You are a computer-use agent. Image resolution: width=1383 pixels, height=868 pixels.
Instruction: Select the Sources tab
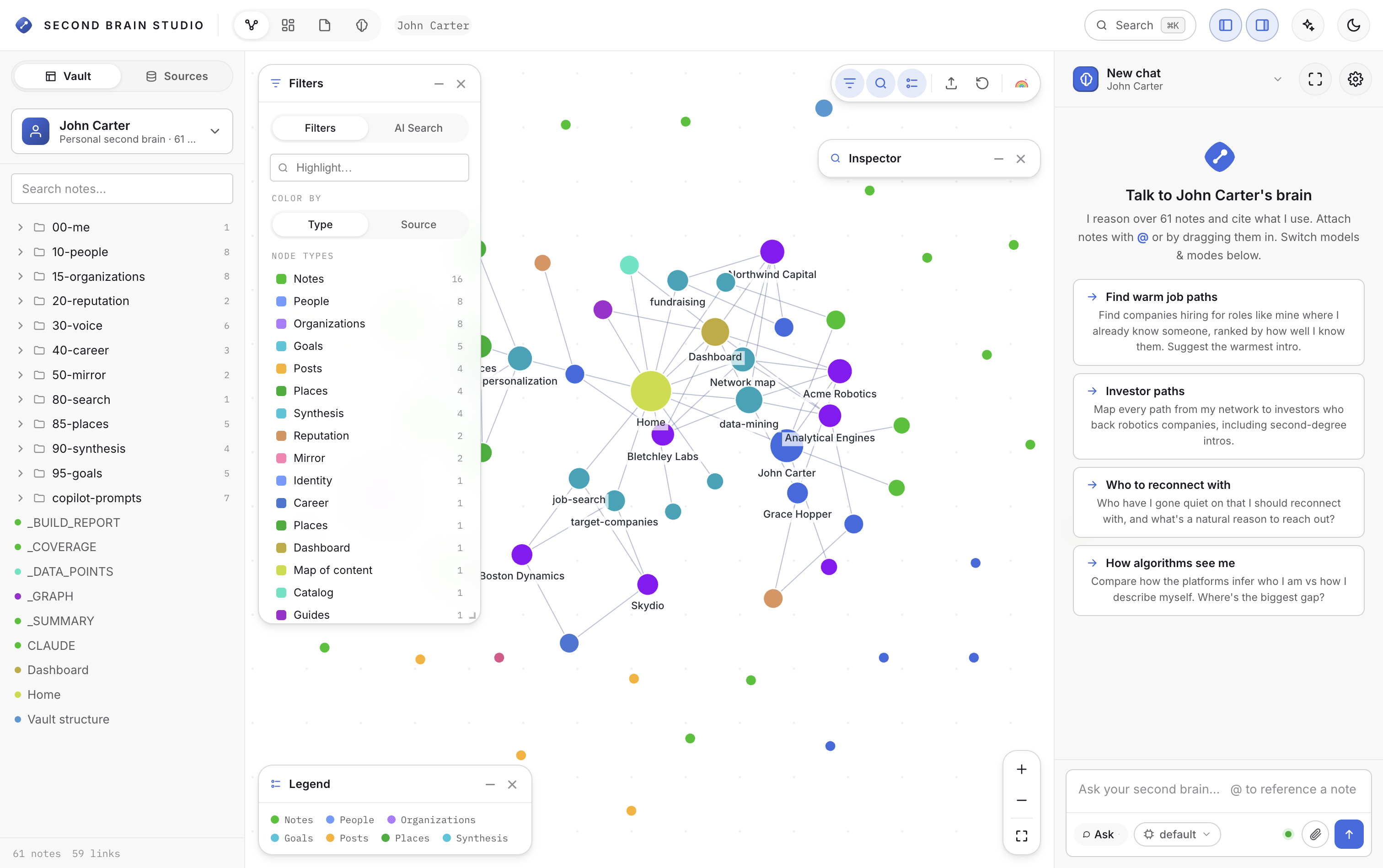[x=177, y=76]
